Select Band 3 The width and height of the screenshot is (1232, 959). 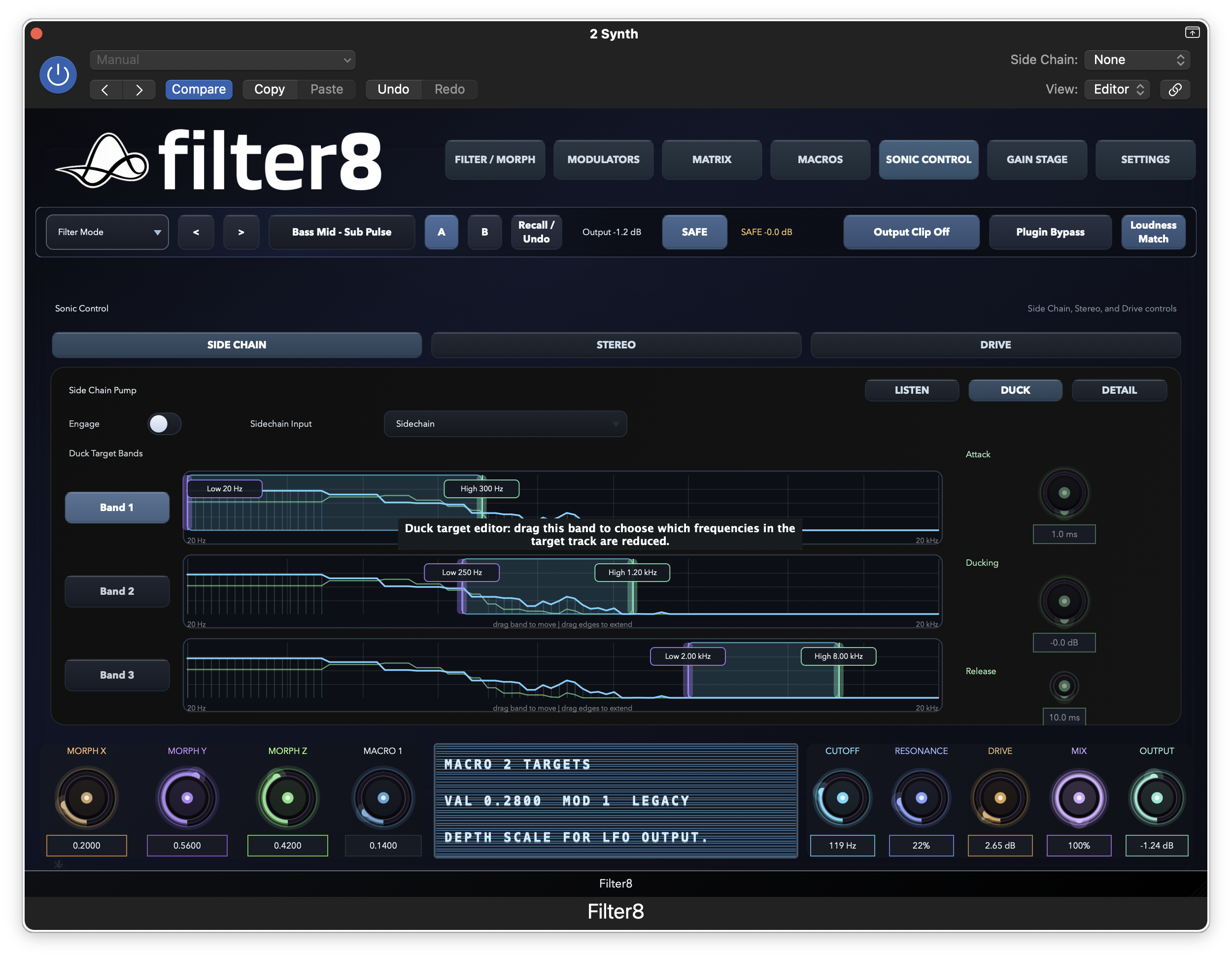click(x=117, y=675)
